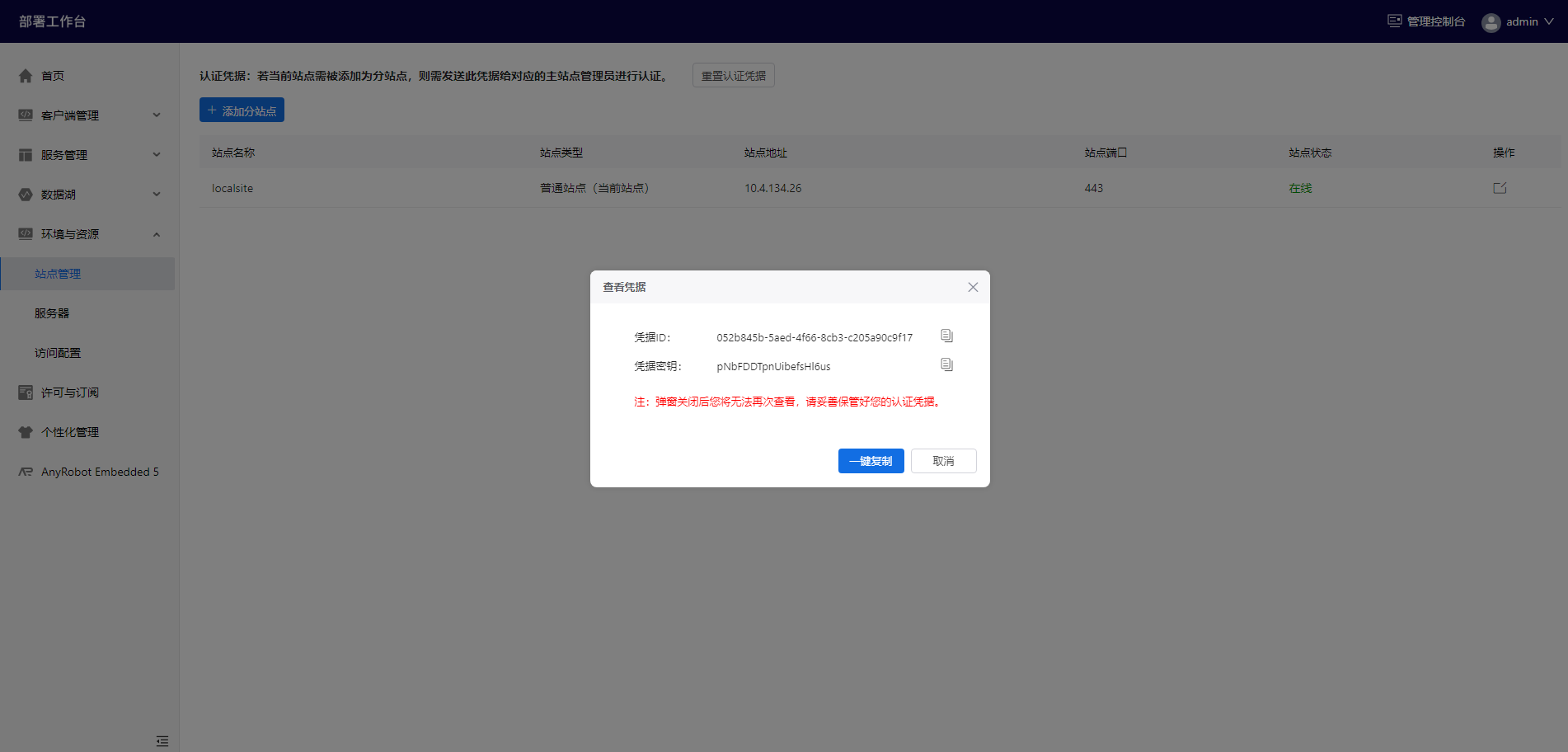Click the red 注 warning text

click(789, 402)
